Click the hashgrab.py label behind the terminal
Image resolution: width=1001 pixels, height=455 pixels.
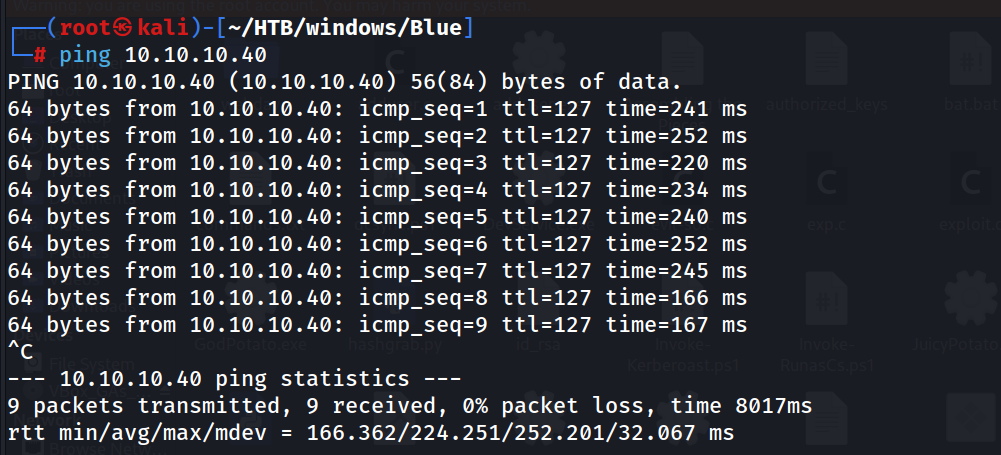pyautogui.click(x=395, y=345)
